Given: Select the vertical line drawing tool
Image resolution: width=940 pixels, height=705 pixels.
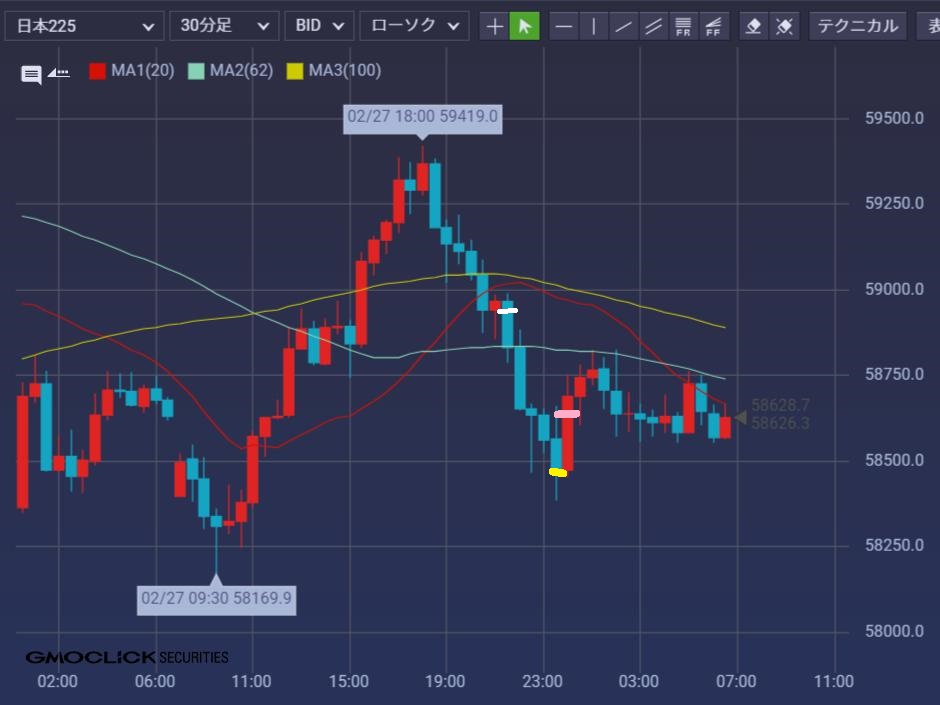Looking at the screenshot, I should pyautogui.click(x=594, y=26).
